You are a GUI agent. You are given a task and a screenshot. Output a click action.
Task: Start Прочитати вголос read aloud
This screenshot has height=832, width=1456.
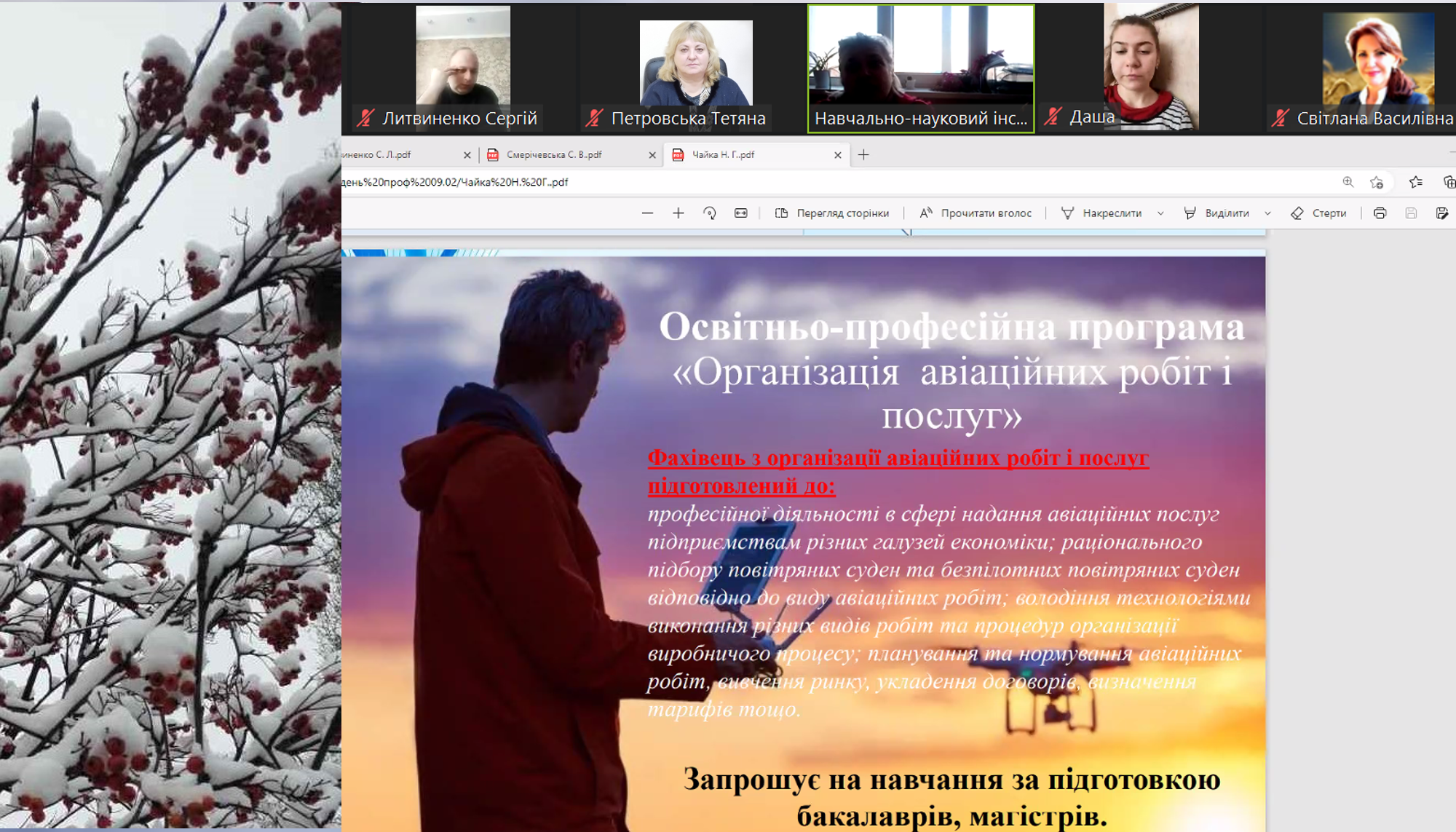[976, 213]
